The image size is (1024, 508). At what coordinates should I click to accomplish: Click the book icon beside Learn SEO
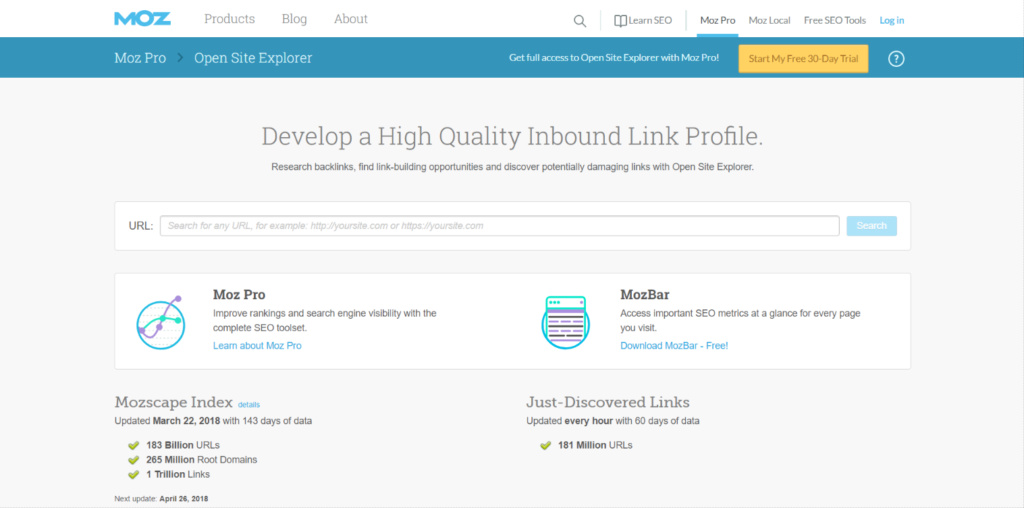pos(620,21)
